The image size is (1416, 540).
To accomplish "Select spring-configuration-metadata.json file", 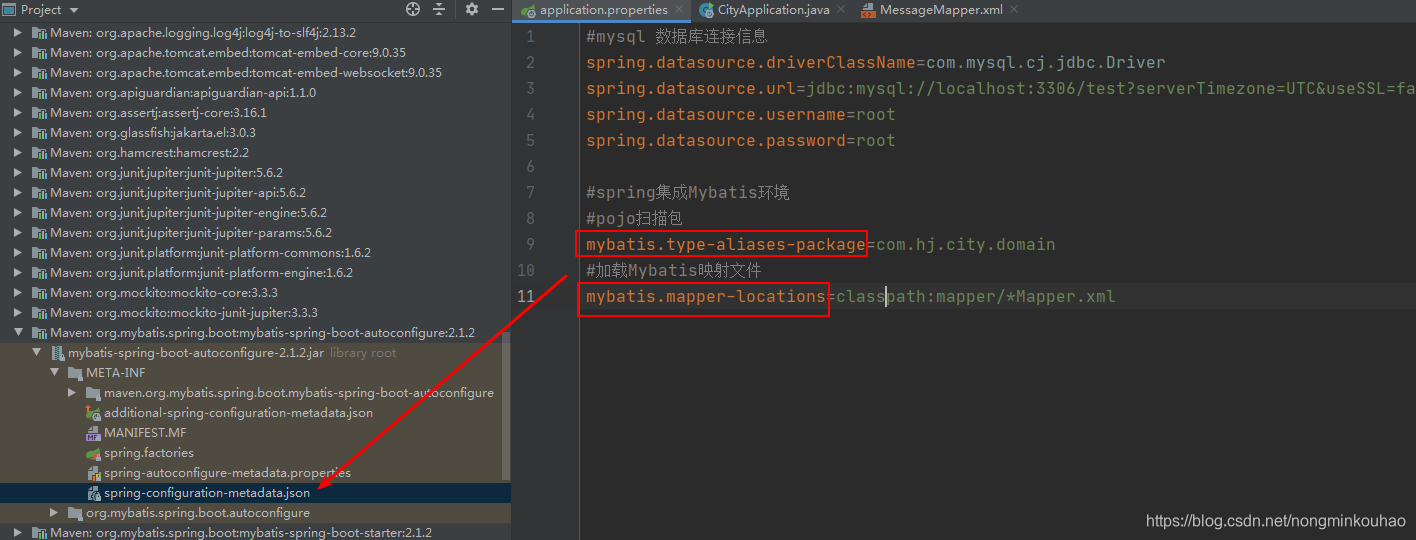I will (207, 492).
